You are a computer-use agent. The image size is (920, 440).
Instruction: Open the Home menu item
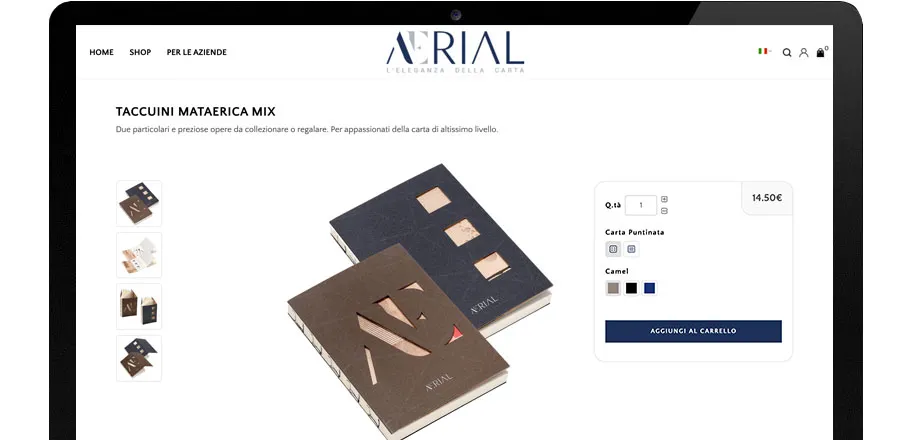pyautogui.click(x=102, y=52)
